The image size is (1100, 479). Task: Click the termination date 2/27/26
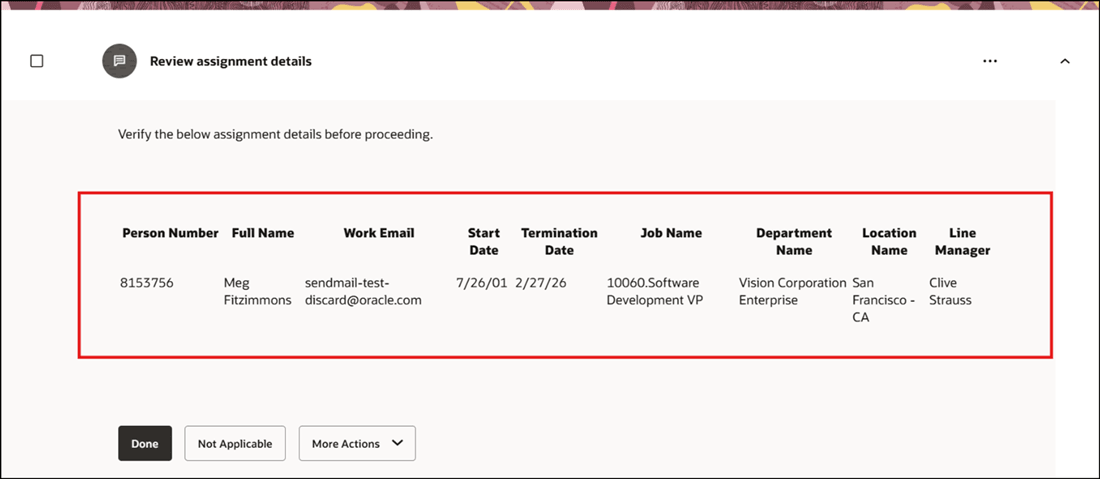(541, 283)
